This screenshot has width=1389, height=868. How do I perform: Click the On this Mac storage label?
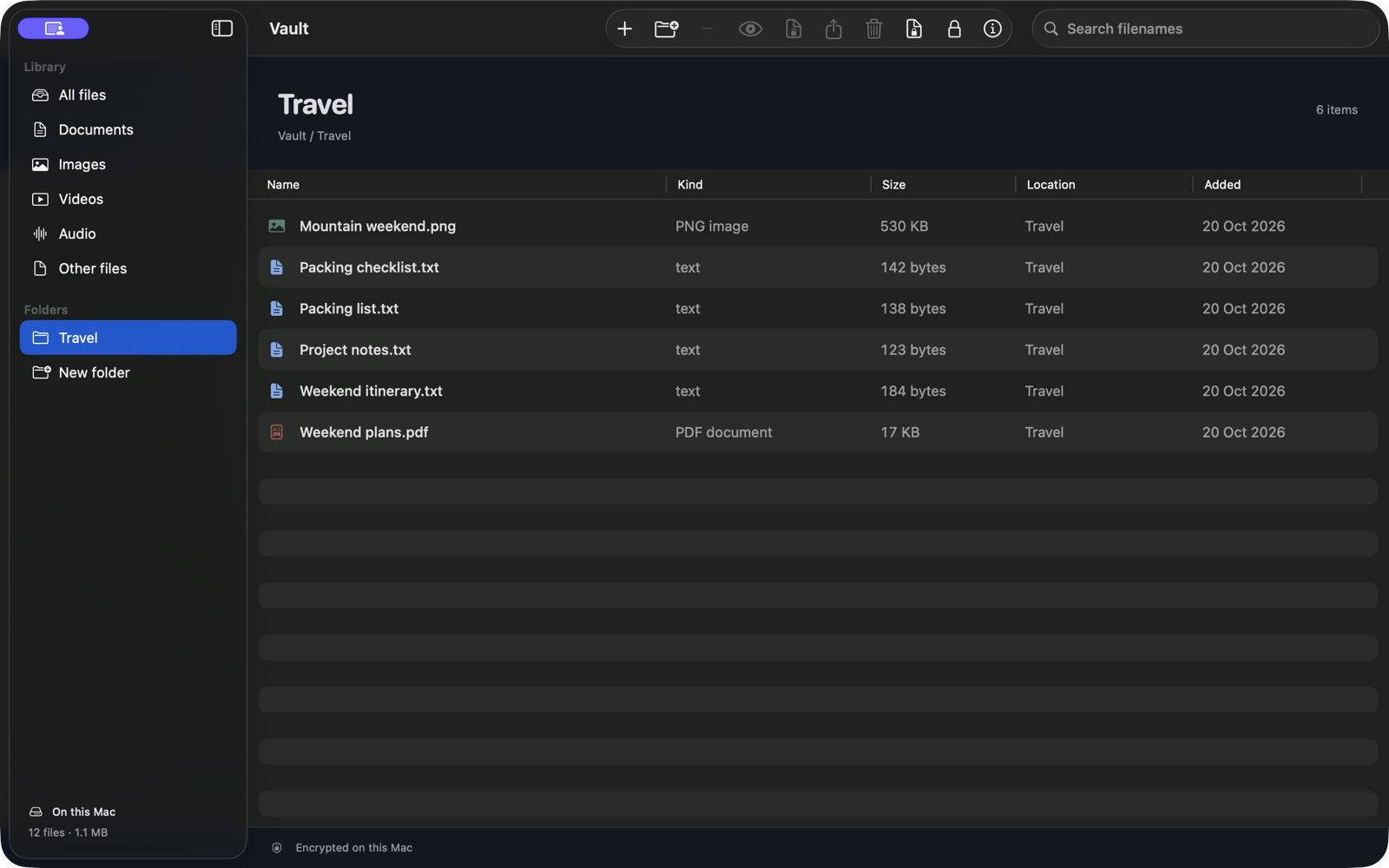click(83, 812)
